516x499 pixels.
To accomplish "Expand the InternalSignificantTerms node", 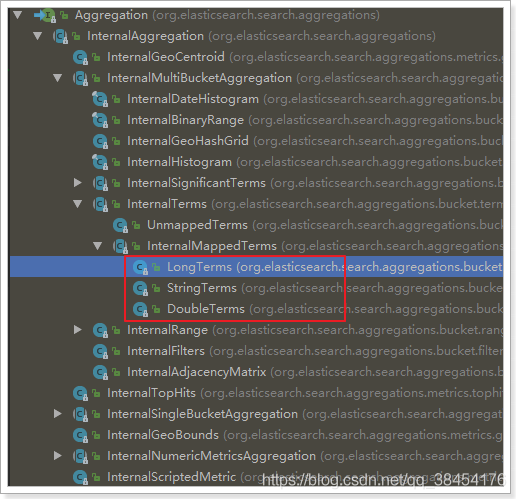I will [x=78, y=183].
